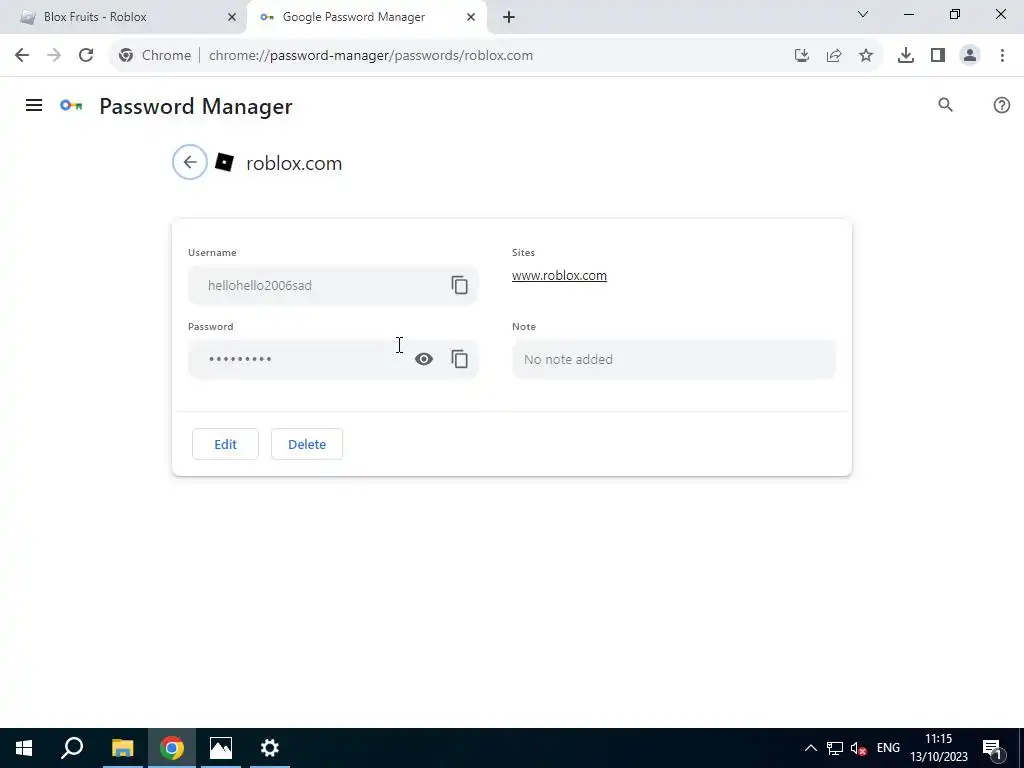This screenshot has height=768, width=1024.
Task: Open the notification center icon
Action: point(992,748)
